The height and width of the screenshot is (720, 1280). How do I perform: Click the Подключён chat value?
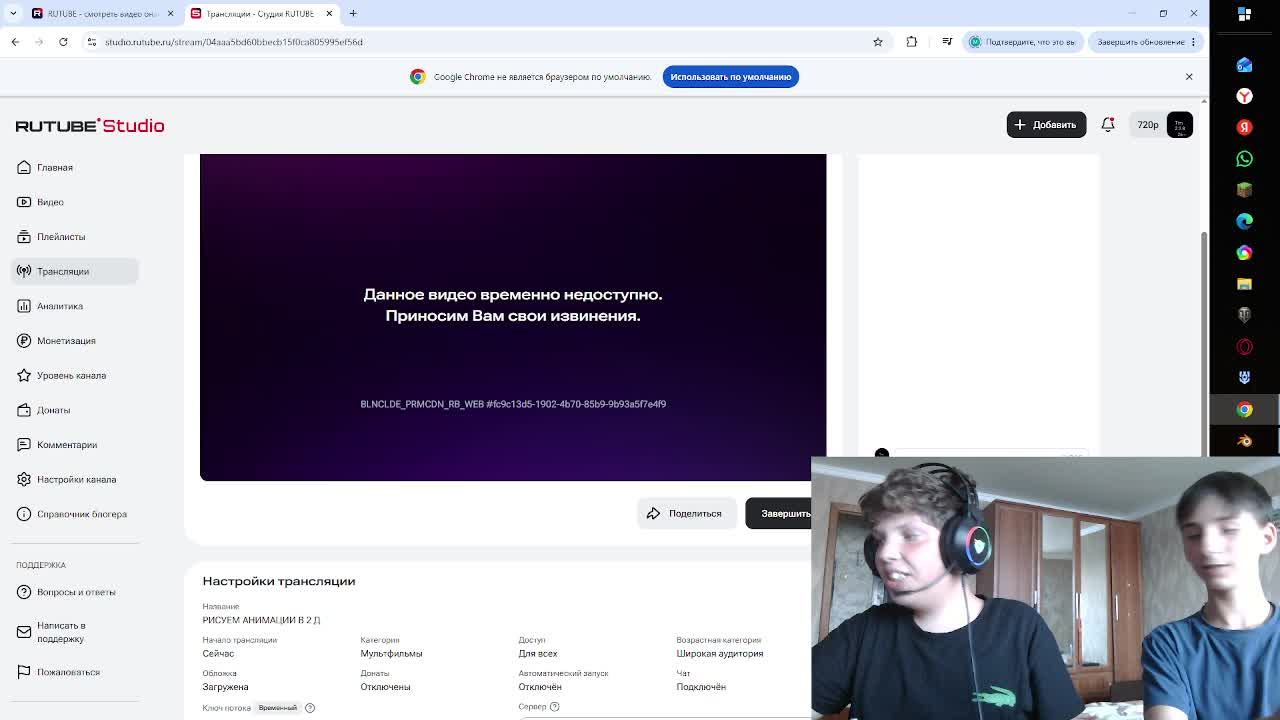pyautogui.click(x=700, y=687)
